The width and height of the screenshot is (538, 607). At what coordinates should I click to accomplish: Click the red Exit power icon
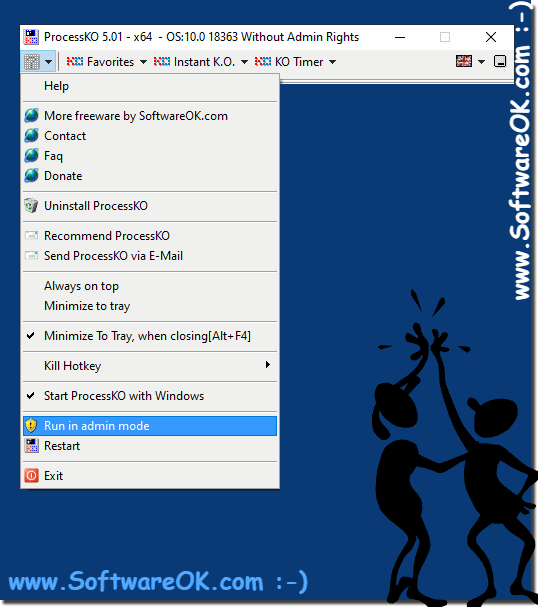31,475
